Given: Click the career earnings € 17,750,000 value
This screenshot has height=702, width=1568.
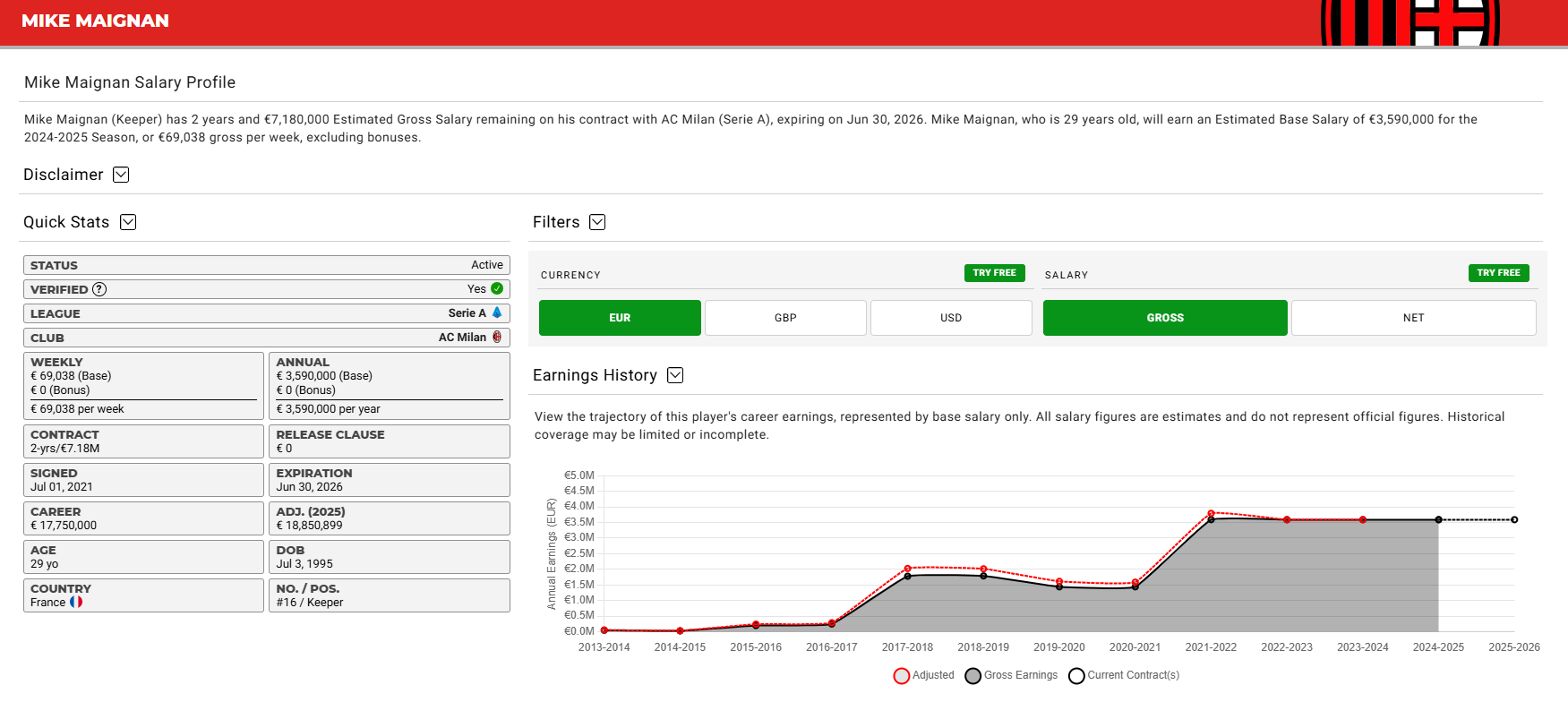Looking at the screenshot, I should coord(64,526).
